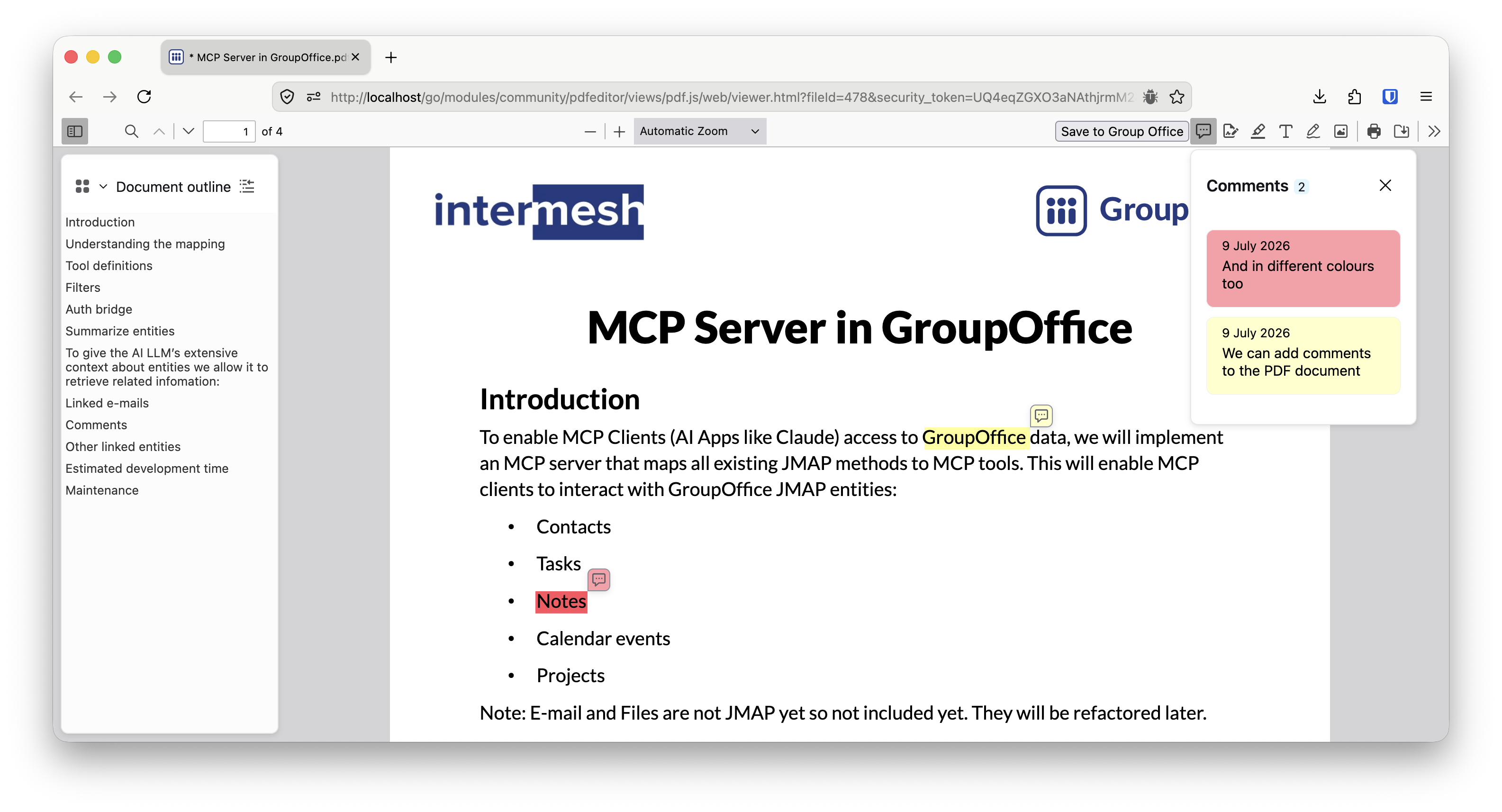
Task: Jump to Understanding the mapping outline item
Action: click(145, 244)
